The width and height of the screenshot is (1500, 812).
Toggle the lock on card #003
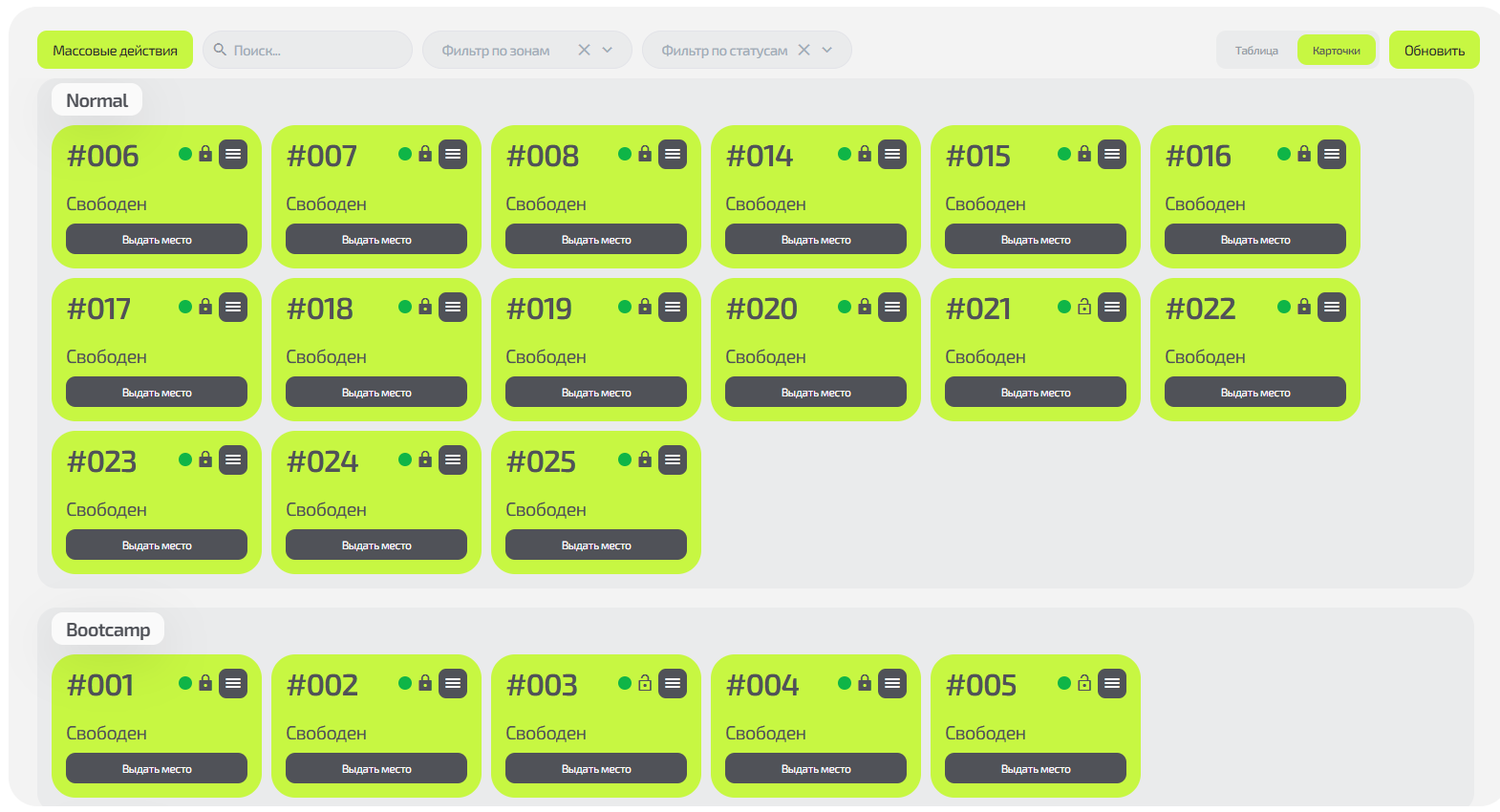(645, 683)
